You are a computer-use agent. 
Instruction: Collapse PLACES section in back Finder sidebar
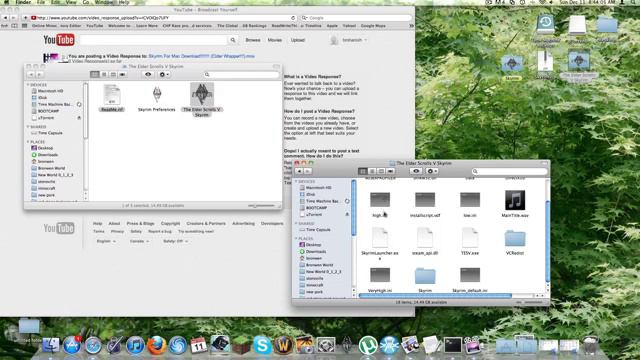click(x=28, y=142)
